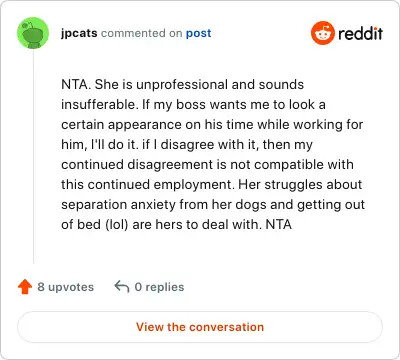This screenshot has width=400, height=360.
Task: Click the 0 replies label
Action: coord(159,287)
